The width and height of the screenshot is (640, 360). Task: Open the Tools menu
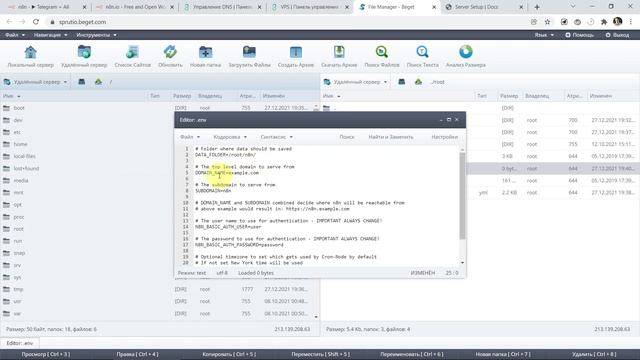(x=96, y=35)
